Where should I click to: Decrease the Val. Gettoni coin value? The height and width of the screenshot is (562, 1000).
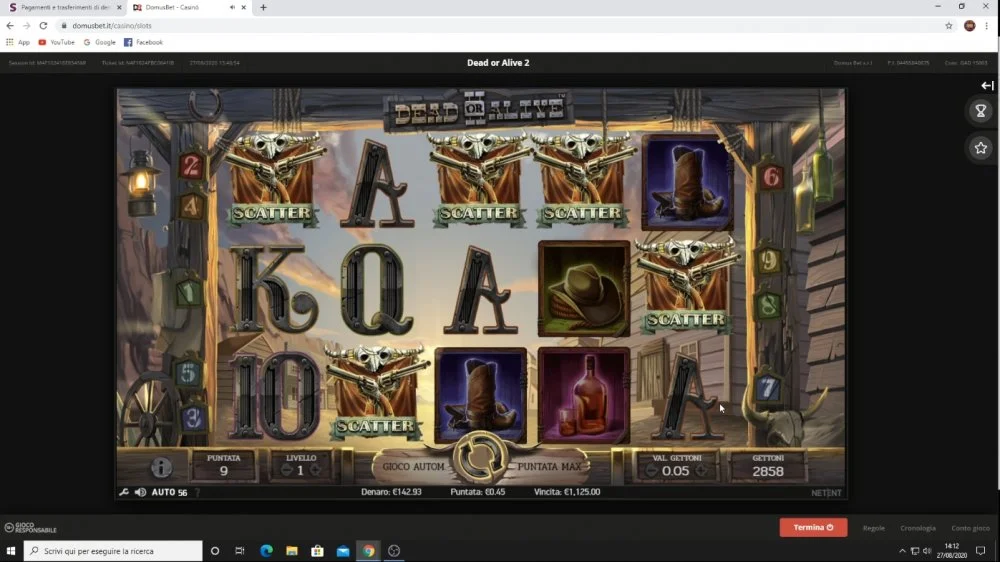point(651,471)
